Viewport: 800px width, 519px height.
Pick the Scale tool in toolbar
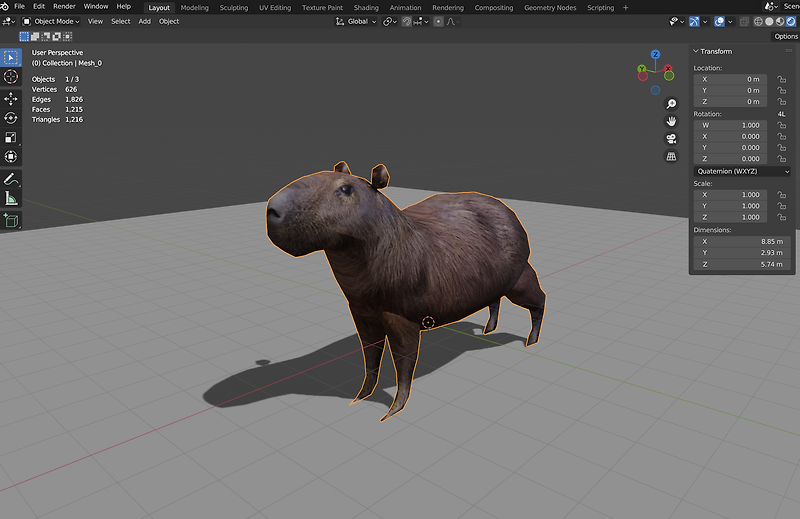coord(11,137)
